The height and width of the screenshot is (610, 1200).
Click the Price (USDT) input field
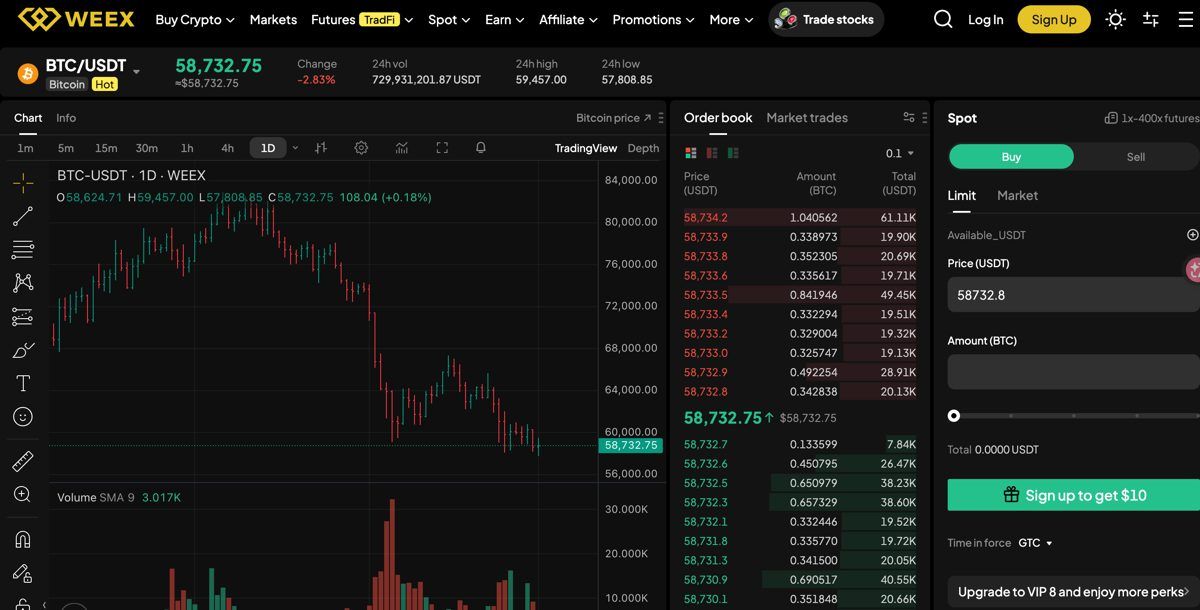pyautogui.click(x=1074, y=295)
